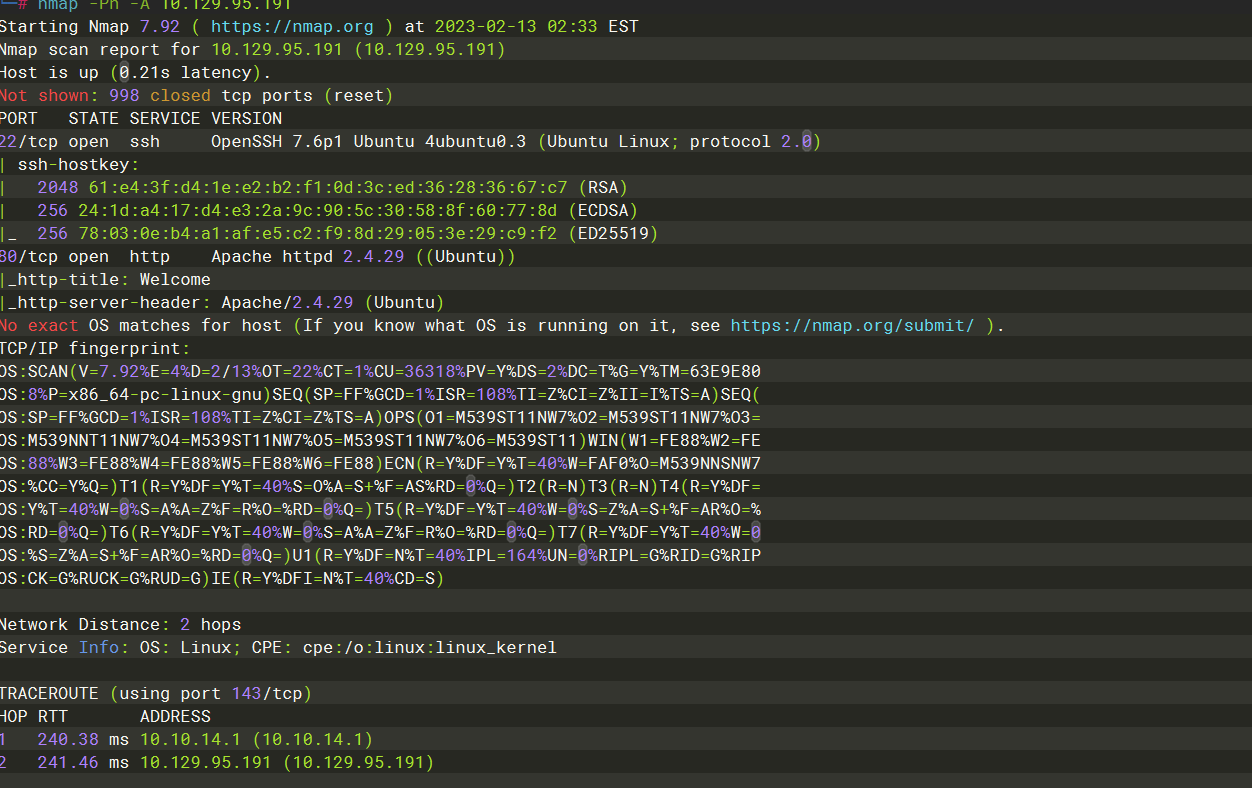The width and height of the screenshot is (1252, 788).
Task: Click 'cpe:/o:linux:linux_kernel' text
Action: (430, 647)
